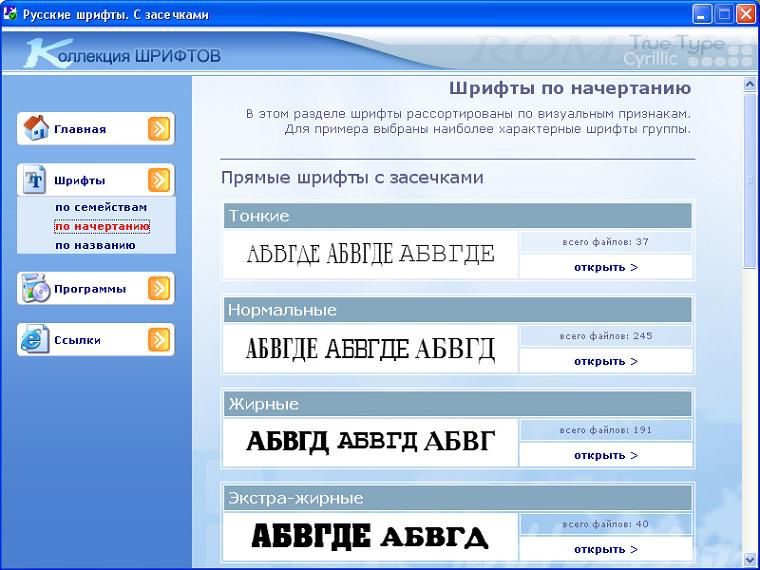Select the по начертанию submenu item
The image size is (760, 570).
(102, 226)
